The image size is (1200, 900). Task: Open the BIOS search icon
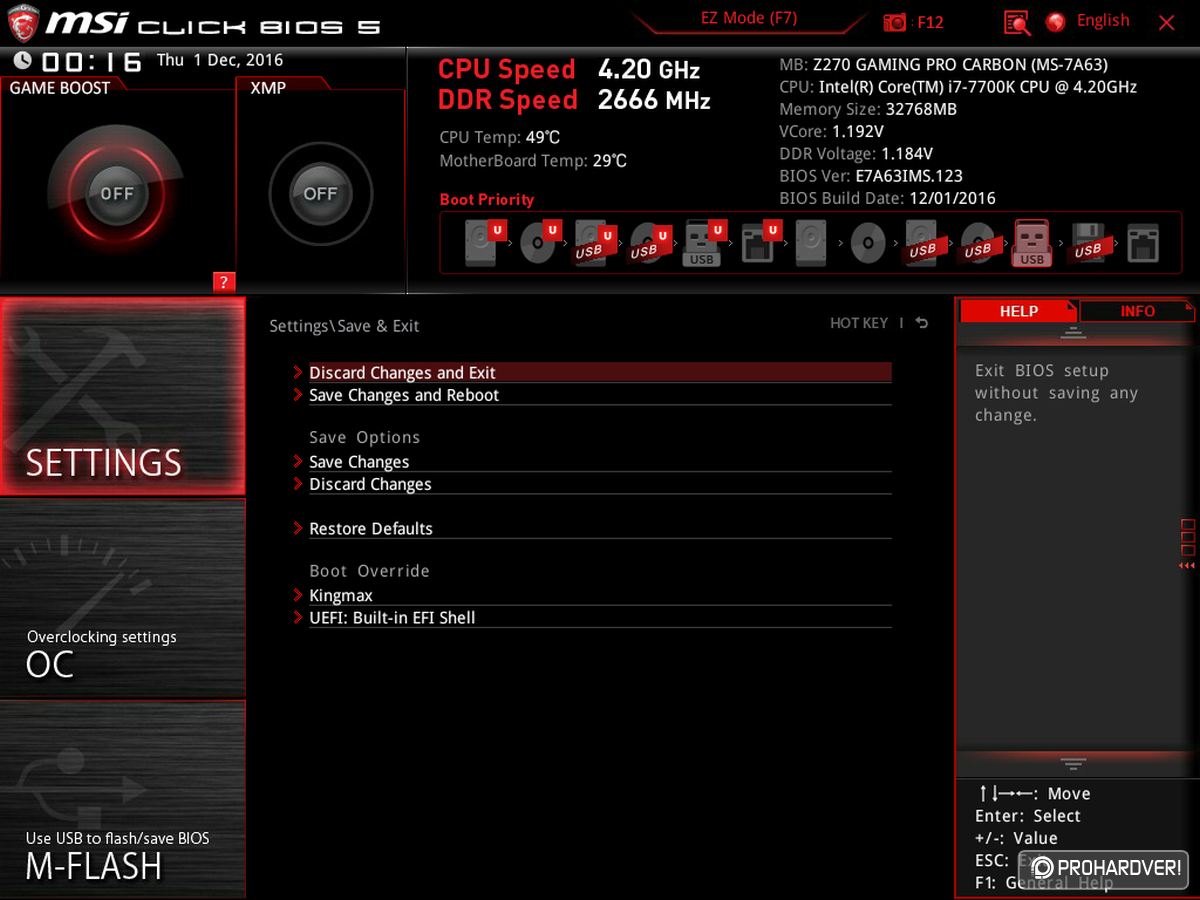coord(1017,22)
